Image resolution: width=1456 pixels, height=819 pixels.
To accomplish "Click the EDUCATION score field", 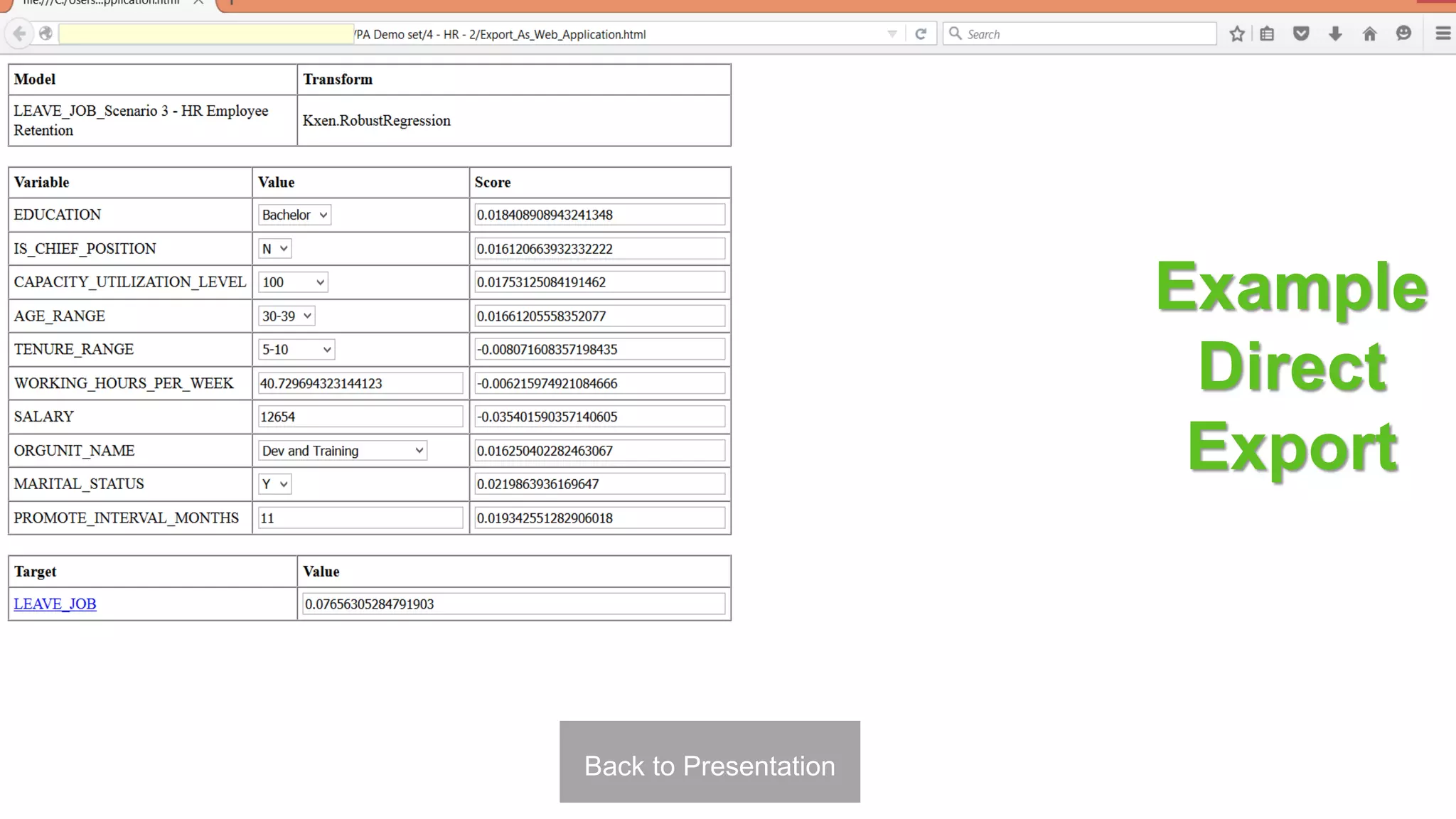I will [x=600, y=215].
